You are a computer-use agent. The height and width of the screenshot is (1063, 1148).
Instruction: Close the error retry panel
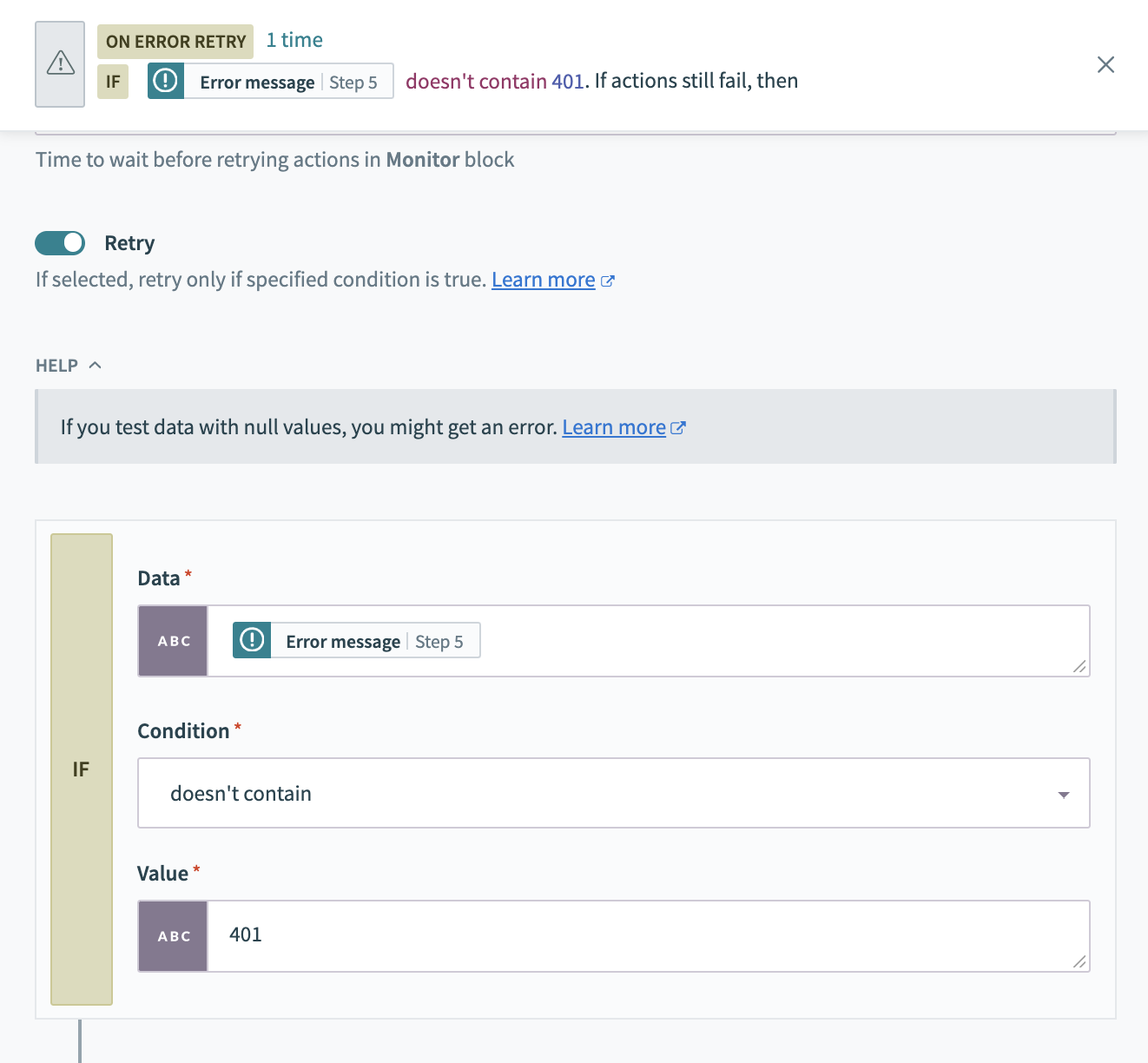click(x=1105, y=65)
